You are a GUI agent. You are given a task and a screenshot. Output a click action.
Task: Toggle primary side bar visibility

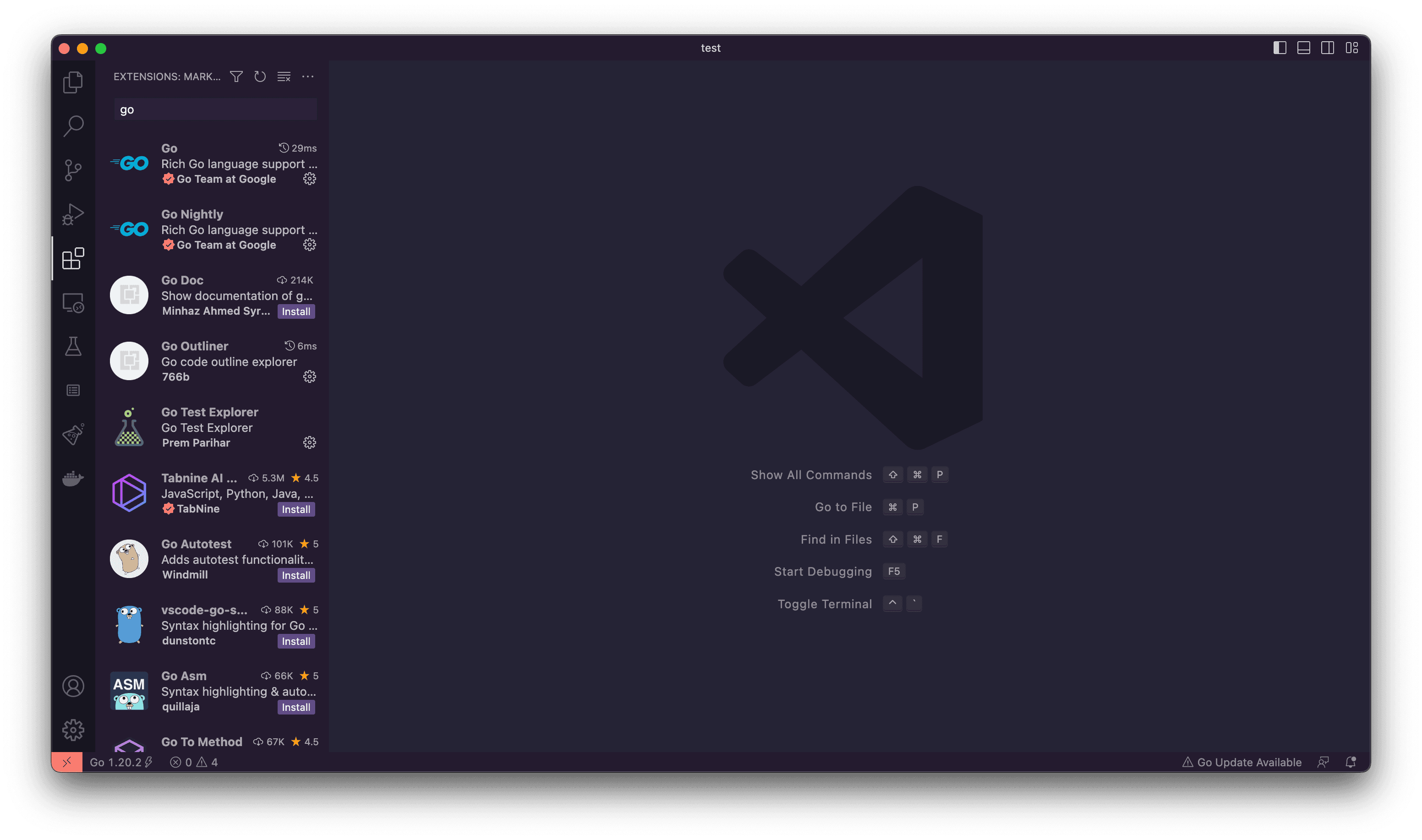tap(1280, 48)
